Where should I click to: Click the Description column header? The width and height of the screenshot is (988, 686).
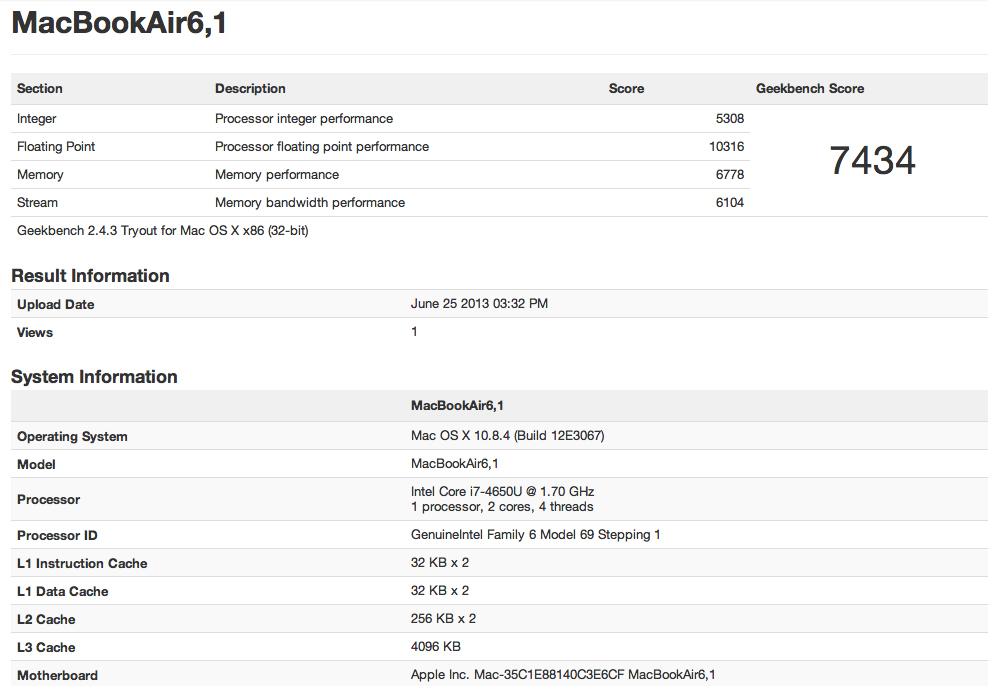pos(250,88)
